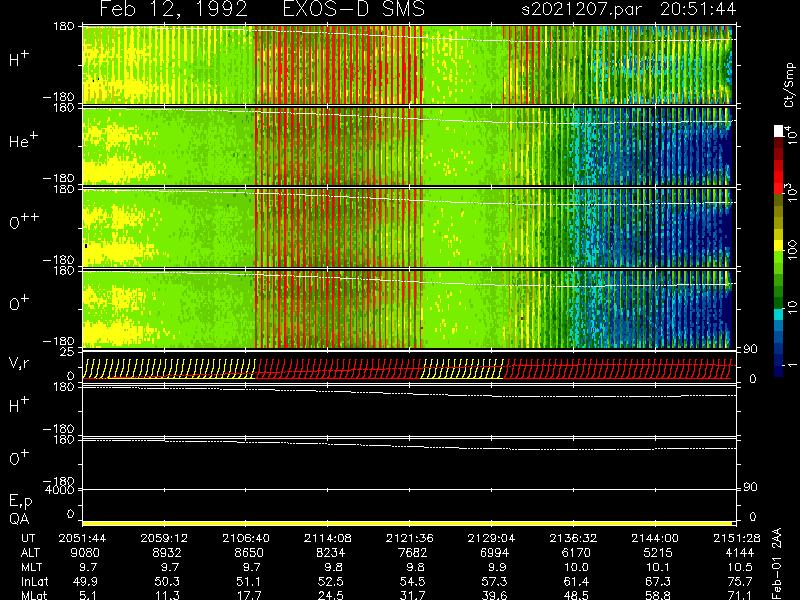800x600 pixels.
Task: Click the ALT value "8234"
Action: pos(331,553)
